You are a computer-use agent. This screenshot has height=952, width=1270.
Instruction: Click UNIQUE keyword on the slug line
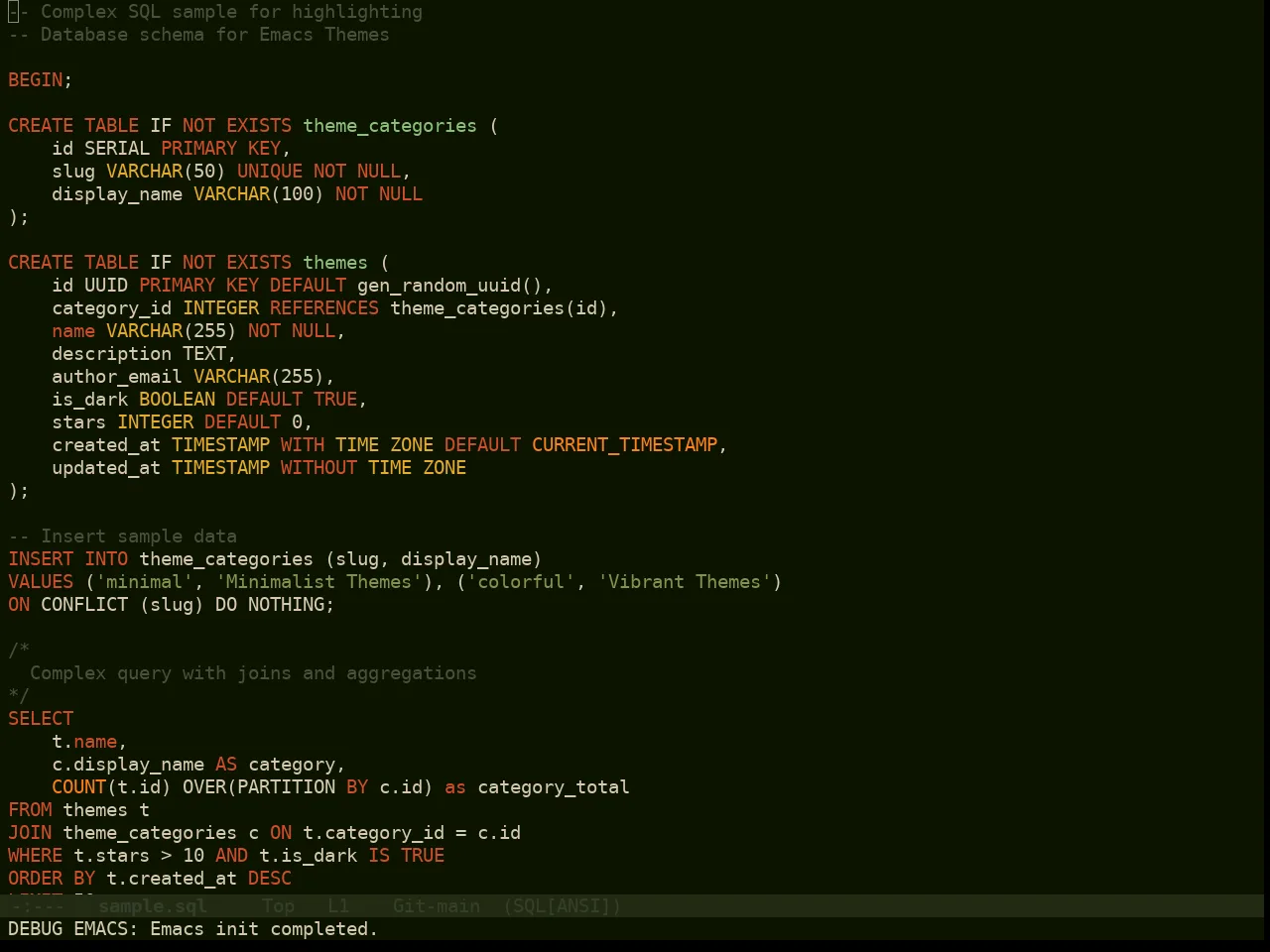click(270, 172)
